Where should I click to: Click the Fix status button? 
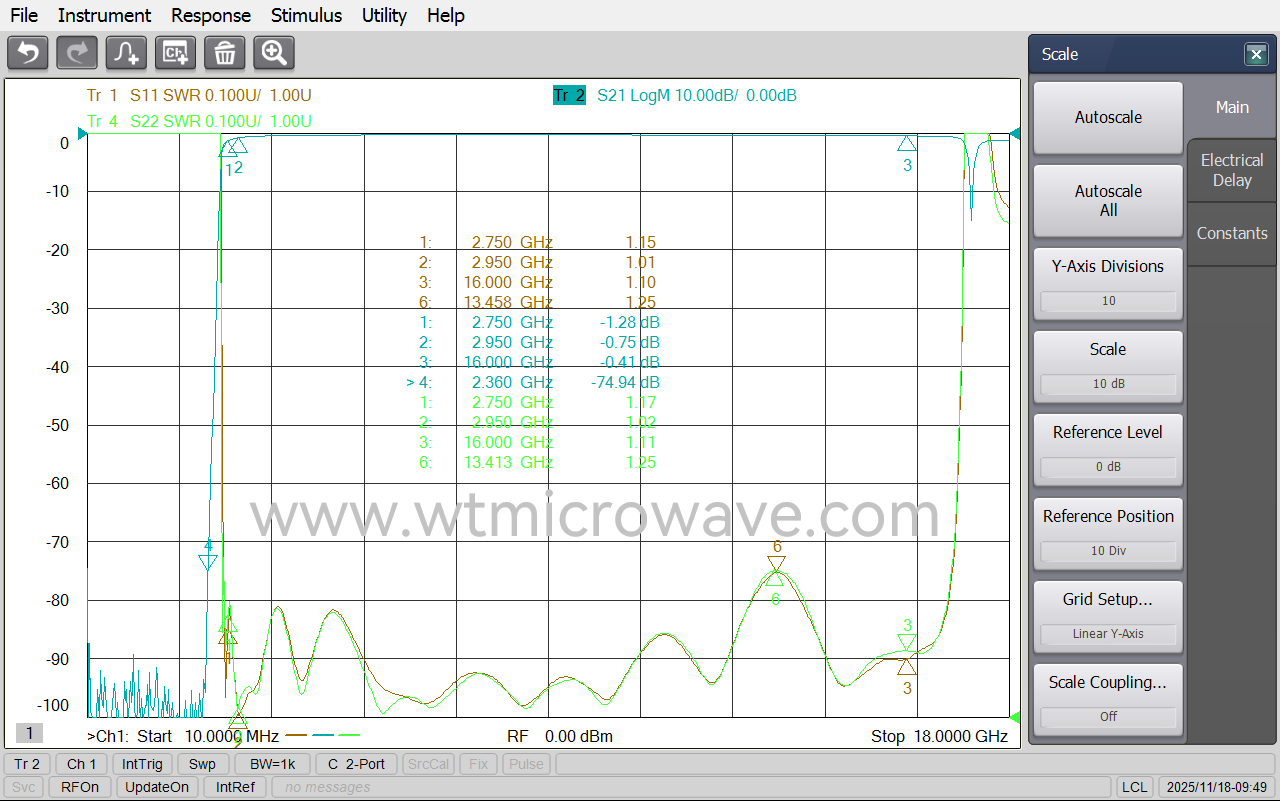point(478,764)
